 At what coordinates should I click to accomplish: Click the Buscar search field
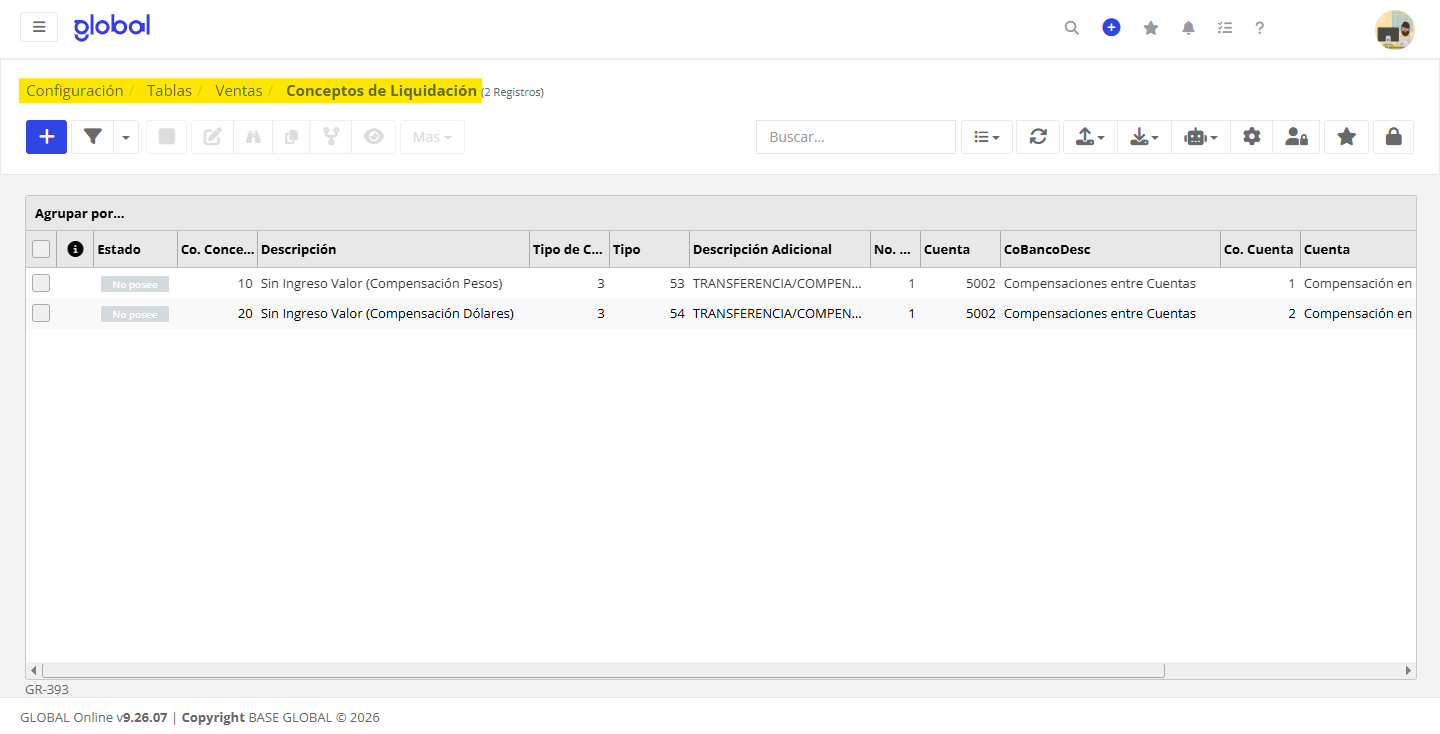[x=856, y=137]
